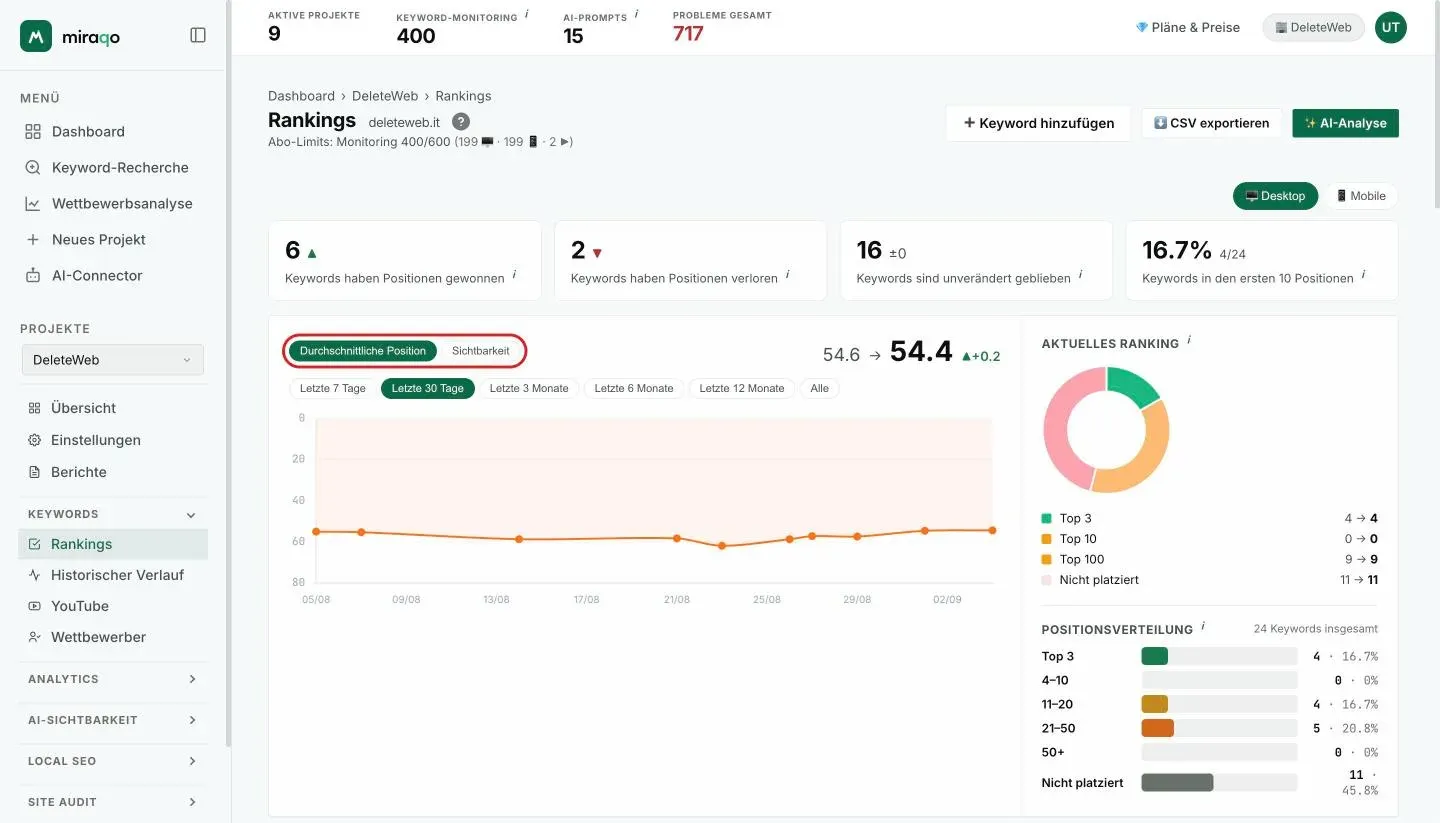Viewport: 1440px width, 823px height.
Task: Click the '54.4' average position value
Action: pyautogui.click(x=921, y=351)
